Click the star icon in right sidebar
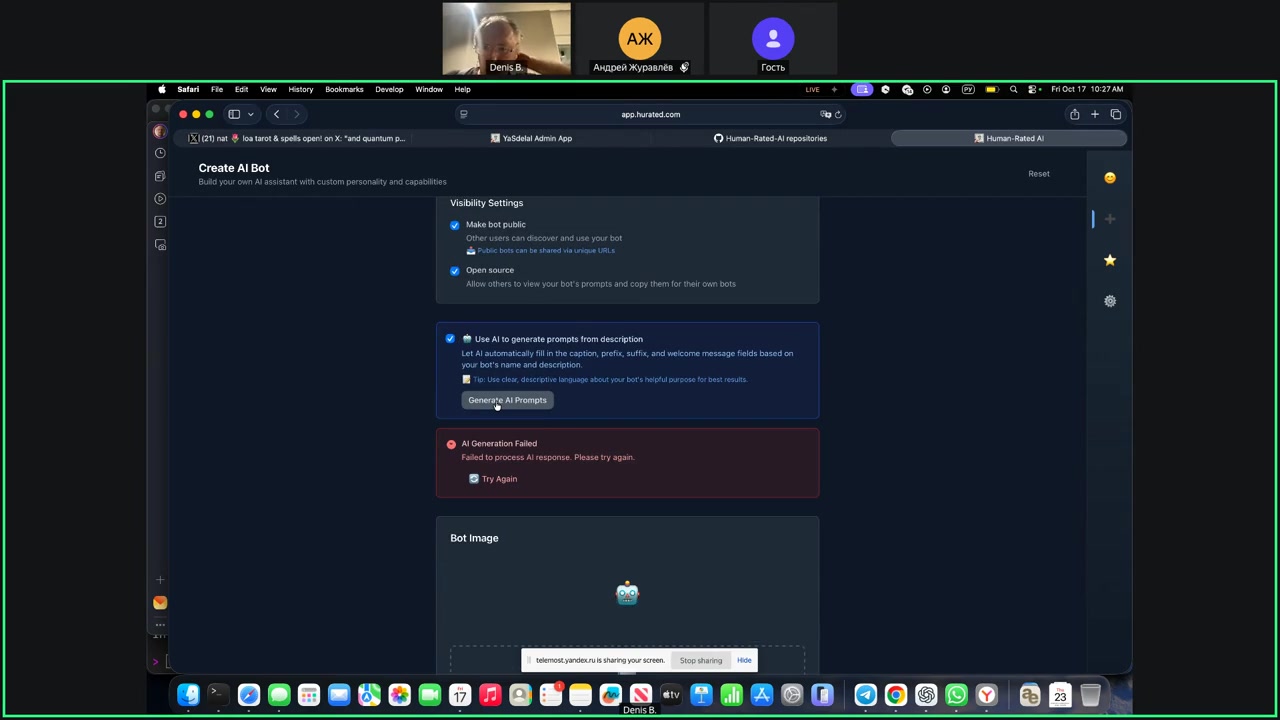Screen dimensions: 1280x720 pos(1109,260)
